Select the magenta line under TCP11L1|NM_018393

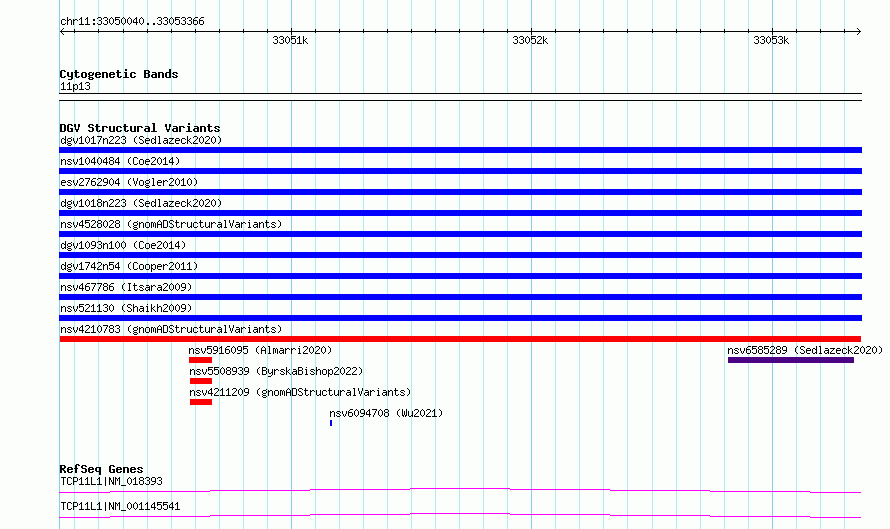[460, 490]
